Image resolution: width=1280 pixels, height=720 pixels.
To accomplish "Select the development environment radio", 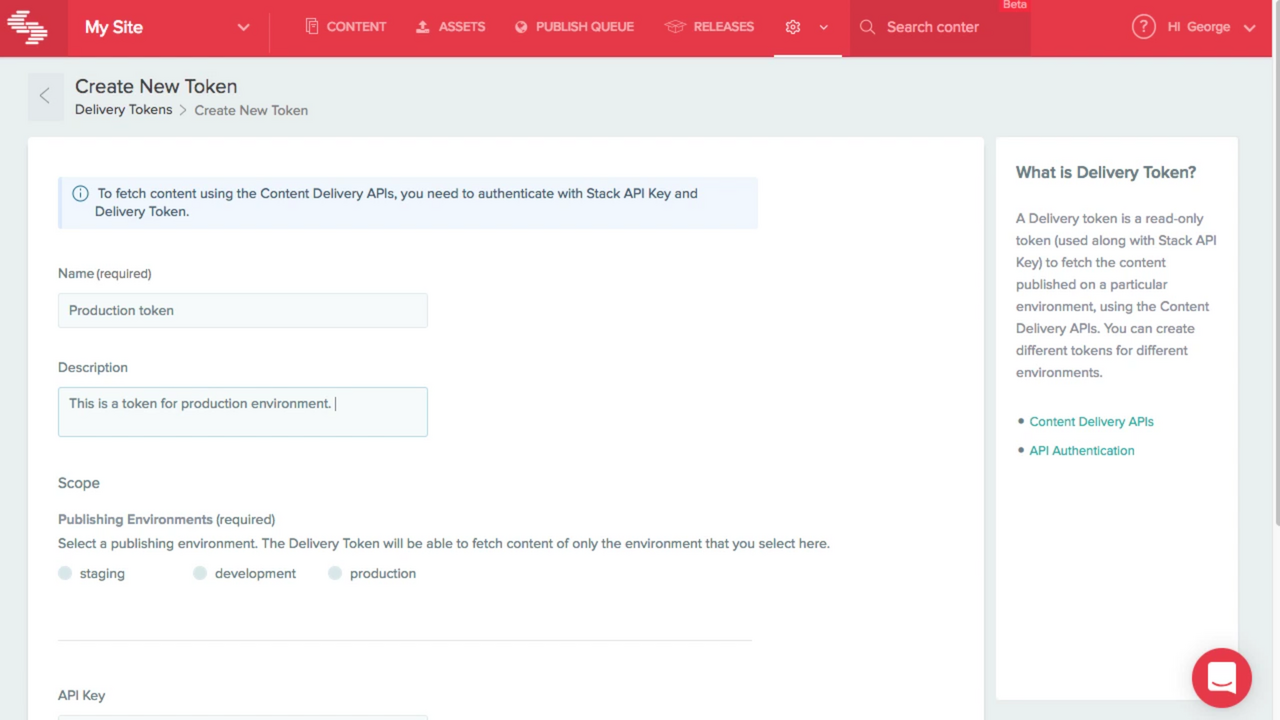I will [x=200, y=573].
